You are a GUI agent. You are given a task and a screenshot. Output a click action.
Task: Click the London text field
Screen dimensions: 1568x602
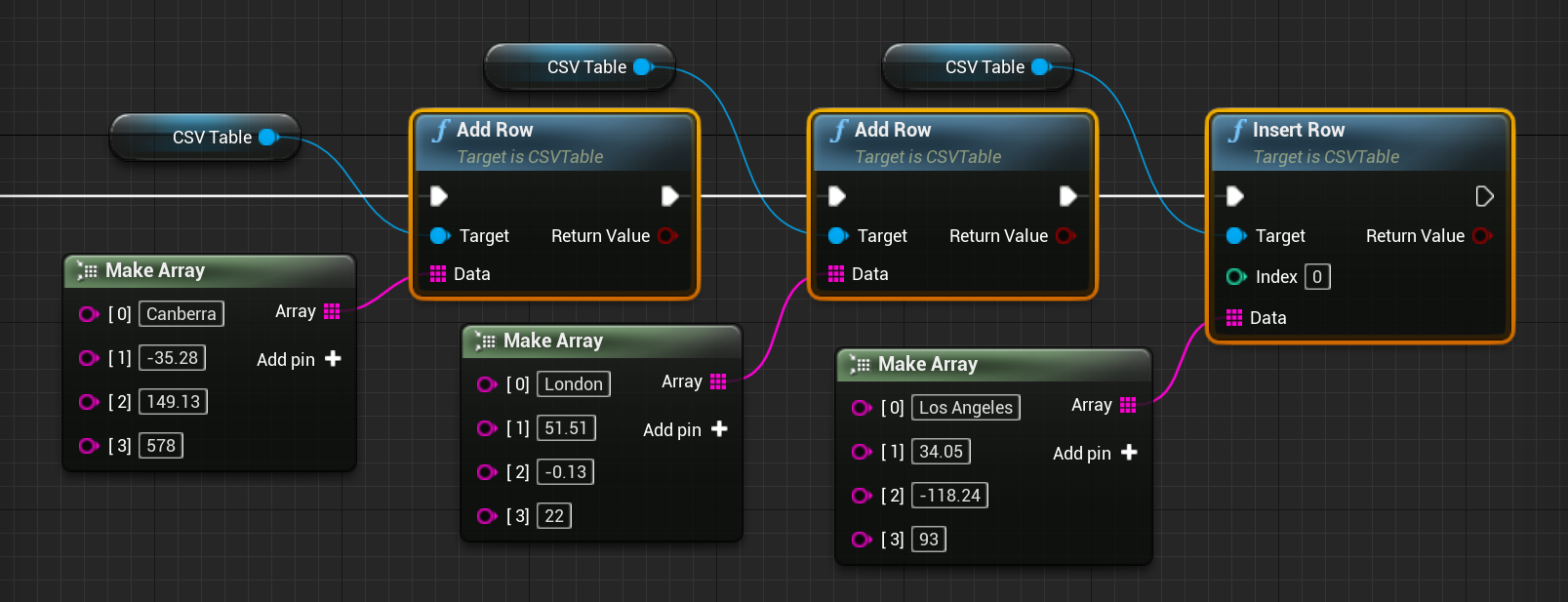tap(573, 384)
